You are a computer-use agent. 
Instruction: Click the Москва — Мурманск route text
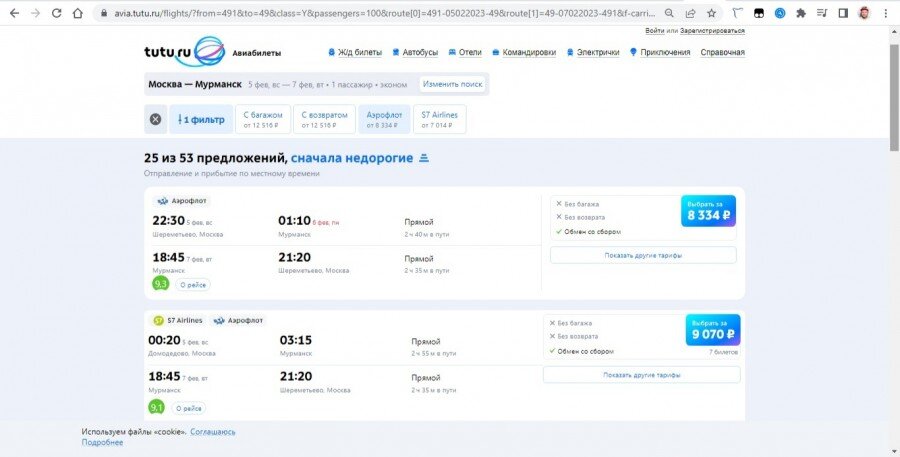[x=195, y=84]
